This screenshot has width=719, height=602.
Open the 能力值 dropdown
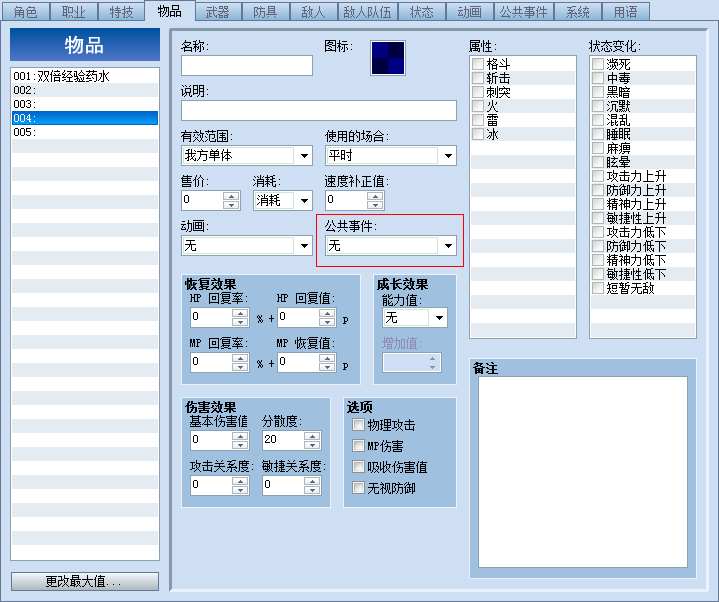click(x=415, y=317)
